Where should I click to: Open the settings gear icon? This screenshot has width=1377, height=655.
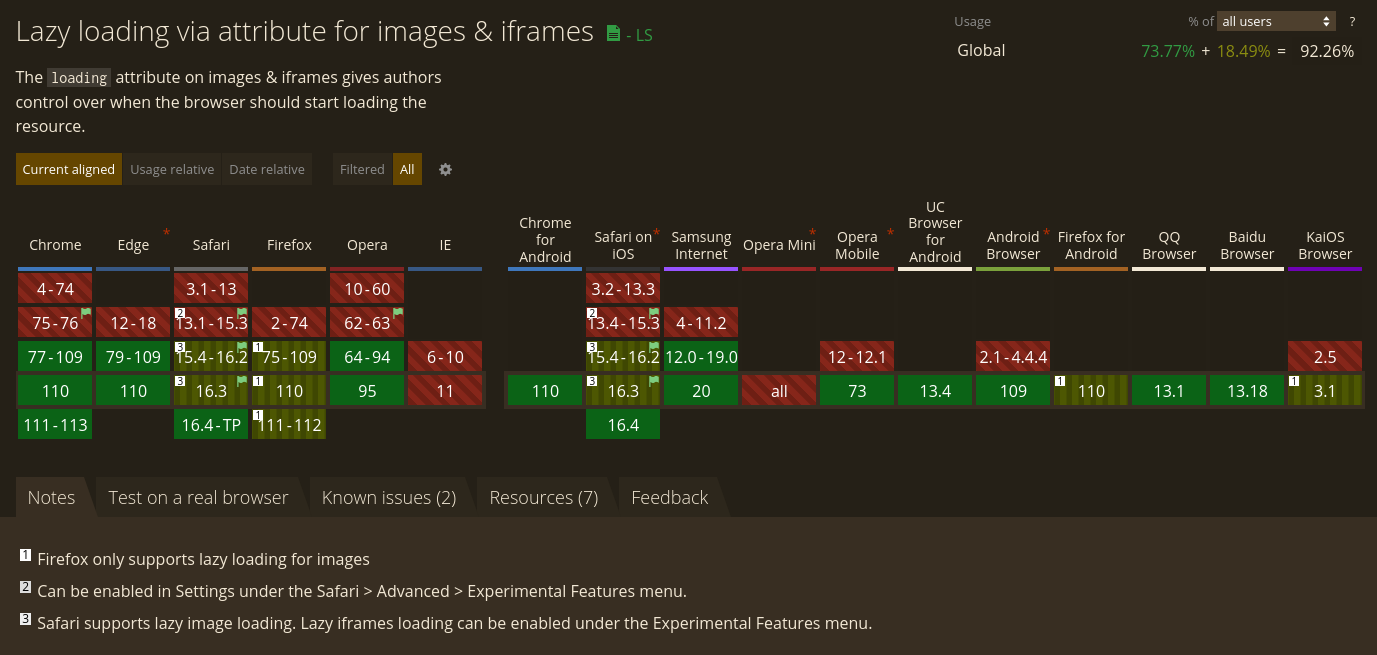[446, 169]
